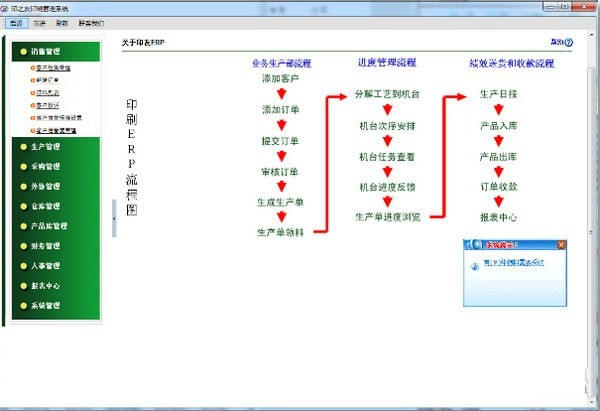Click the 添加客户 flowchart step
Screen dimensions: 600x411
[280, 78]
